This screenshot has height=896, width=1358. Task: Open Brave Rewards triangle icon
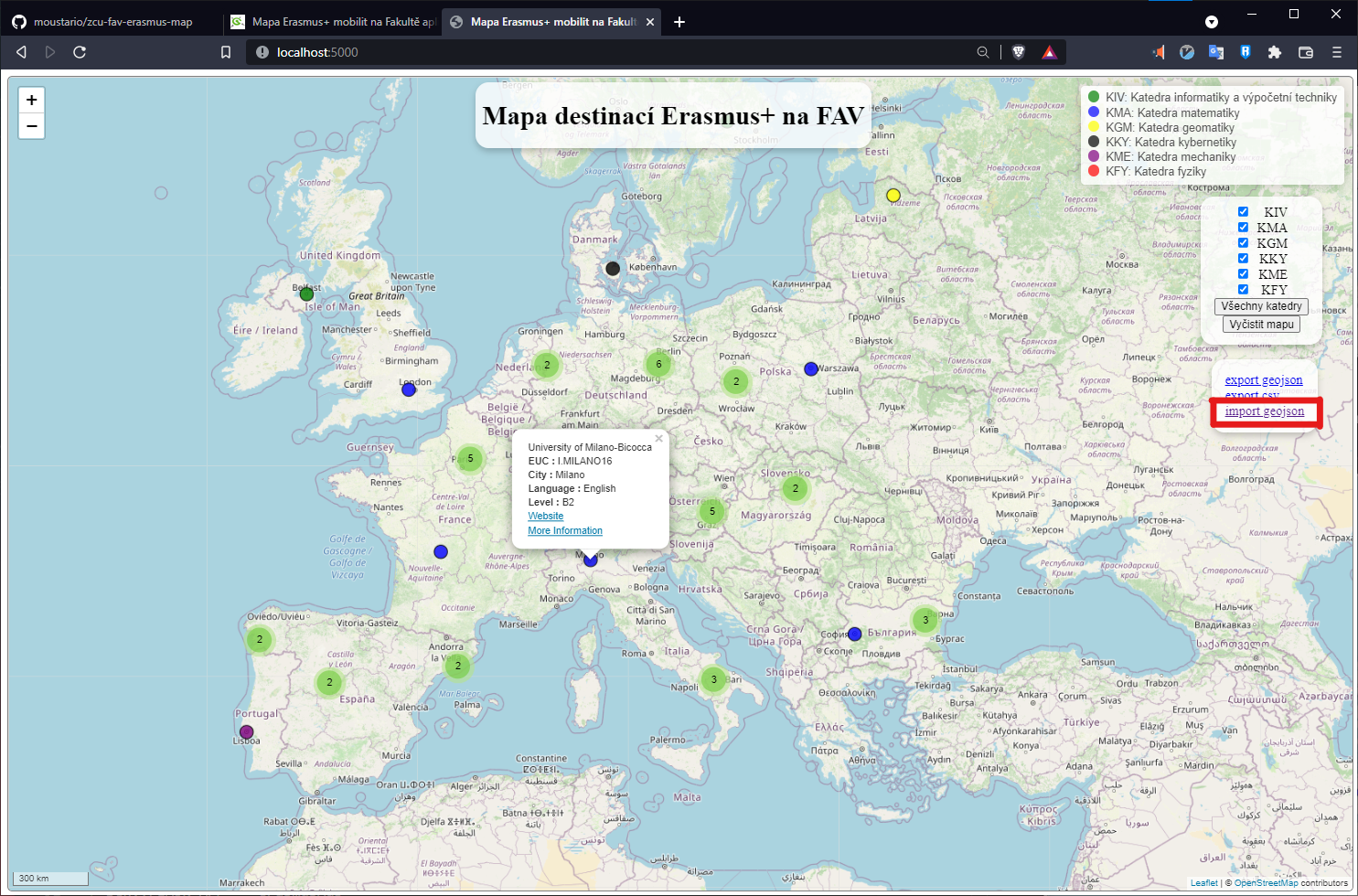coord(1049,52)
